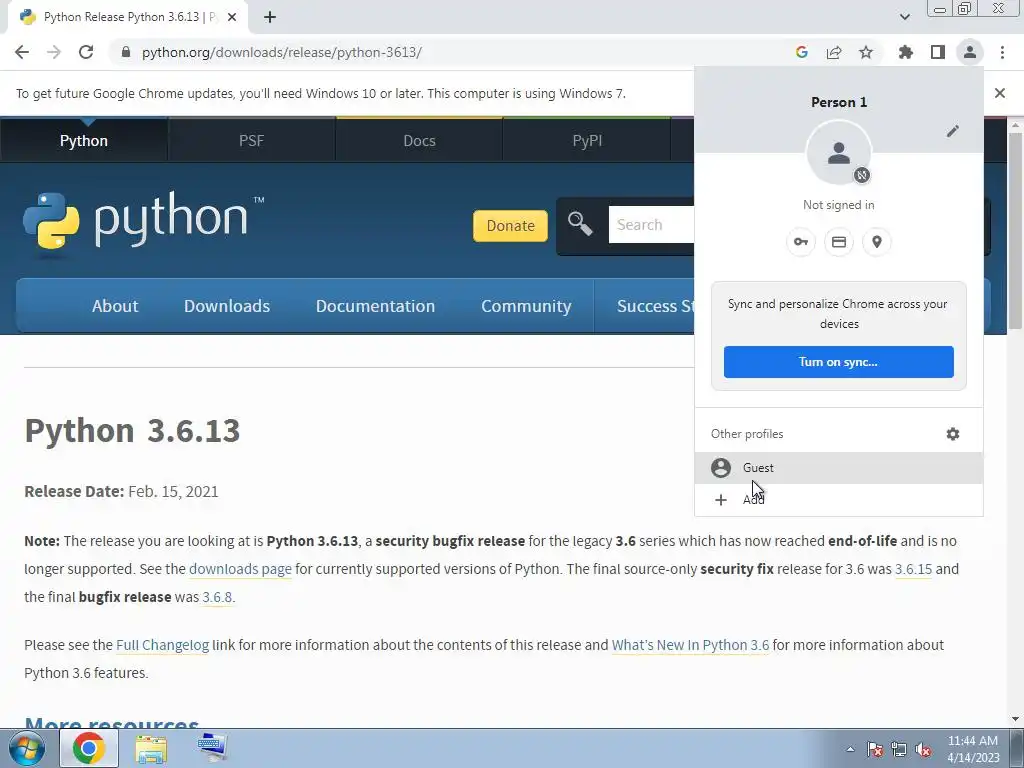Open the Extensions puzzle icon
The width and height of the screenshot is (1024, 768).
coord(906,52)
